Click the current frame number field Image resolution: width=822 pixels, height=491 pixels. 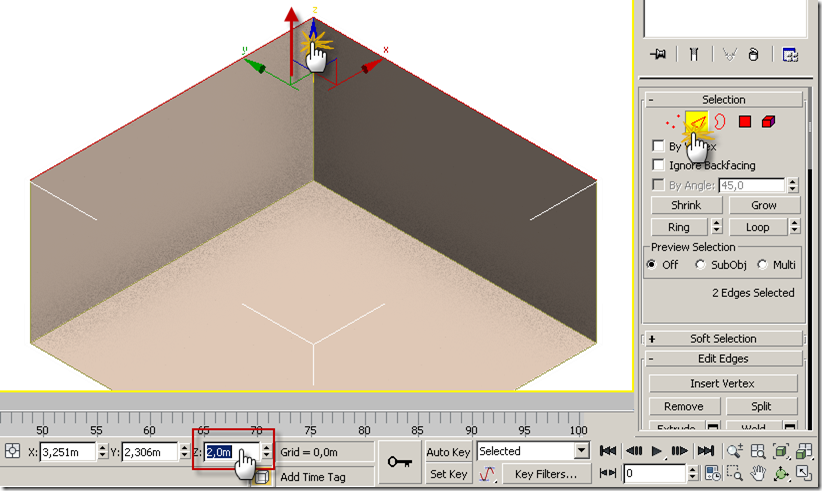655,474
